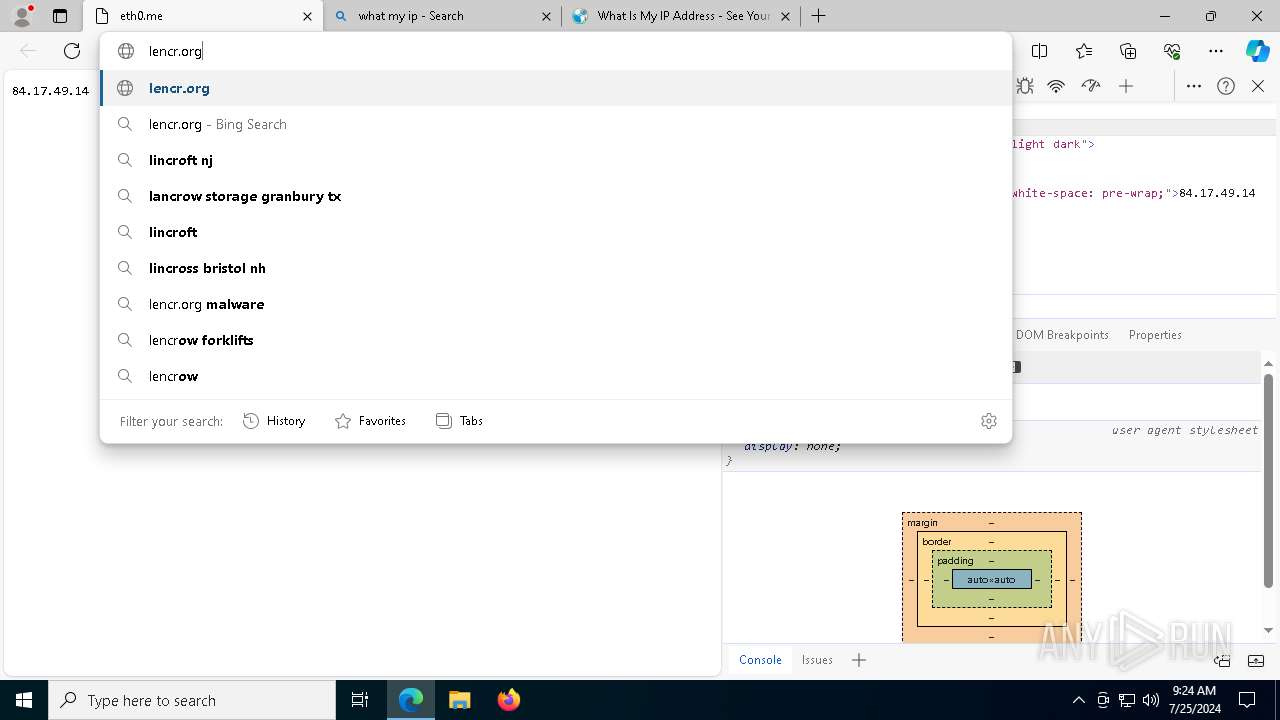
Task: Open DevTools help icon
Action: point(1226,86)
